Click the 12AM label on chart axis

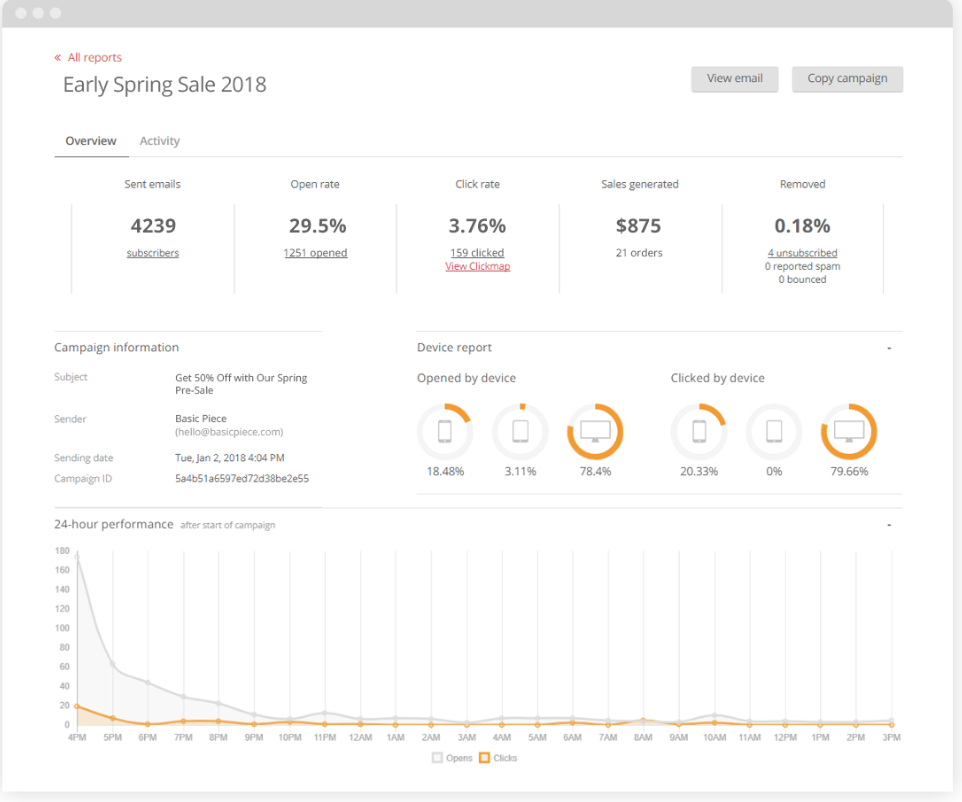[x=360, y=738]
